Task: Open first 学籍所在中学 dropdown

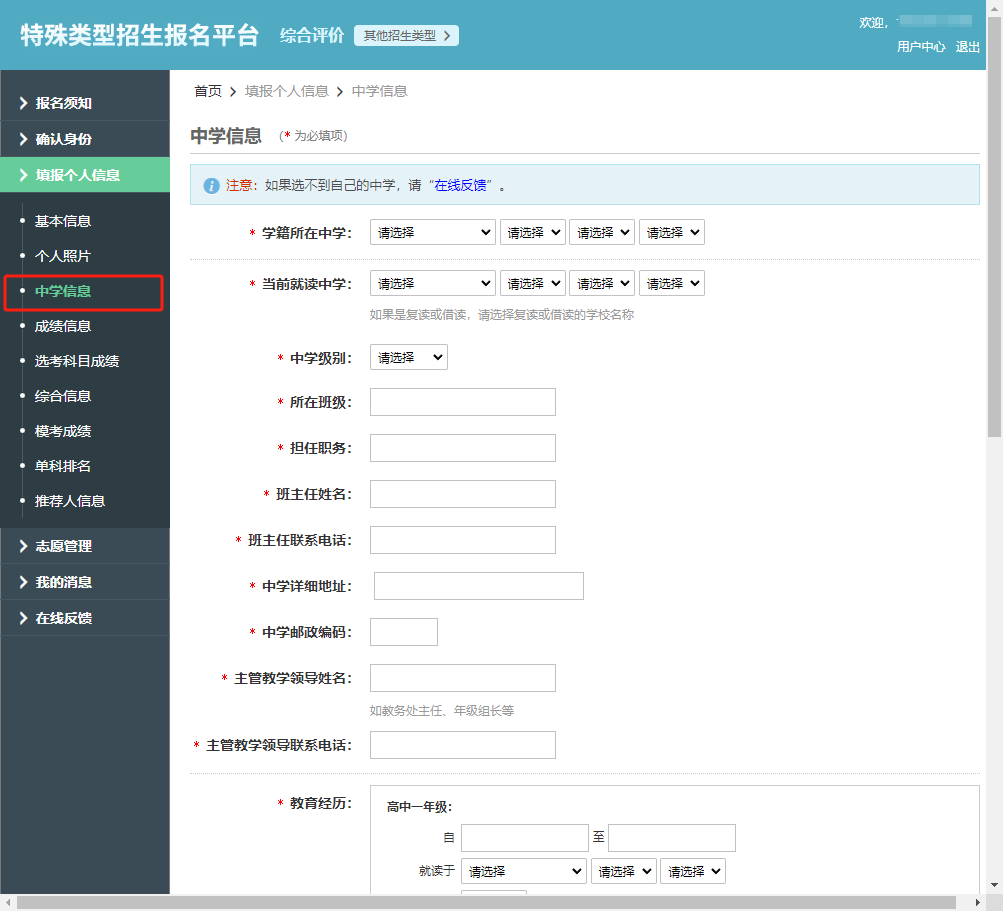Action: [x=432, y=232]
